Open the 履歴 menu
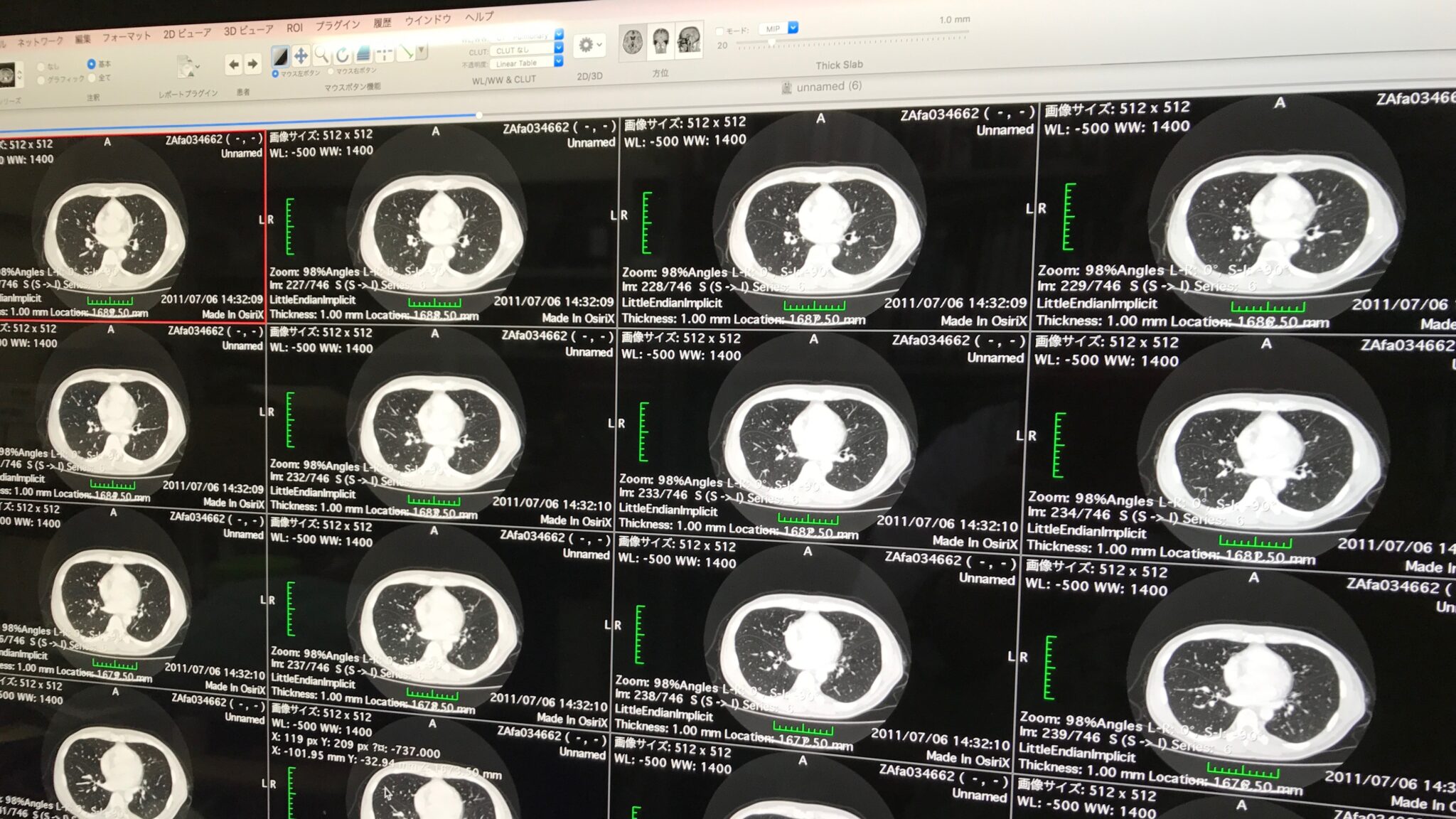The height and width of the screenshot is (819, 1456). point(382,23)
